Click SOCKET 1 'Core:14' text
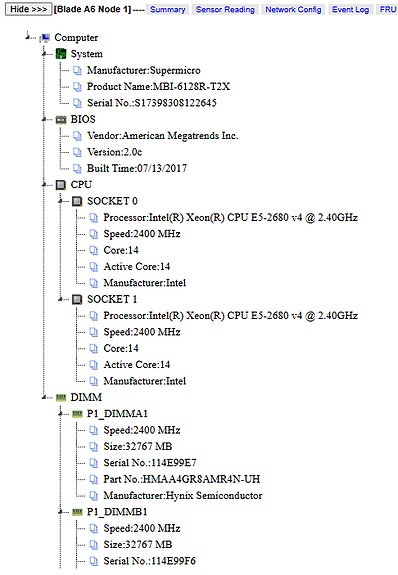The width and height of the screenshot is (398, 575). click(121, 348)
